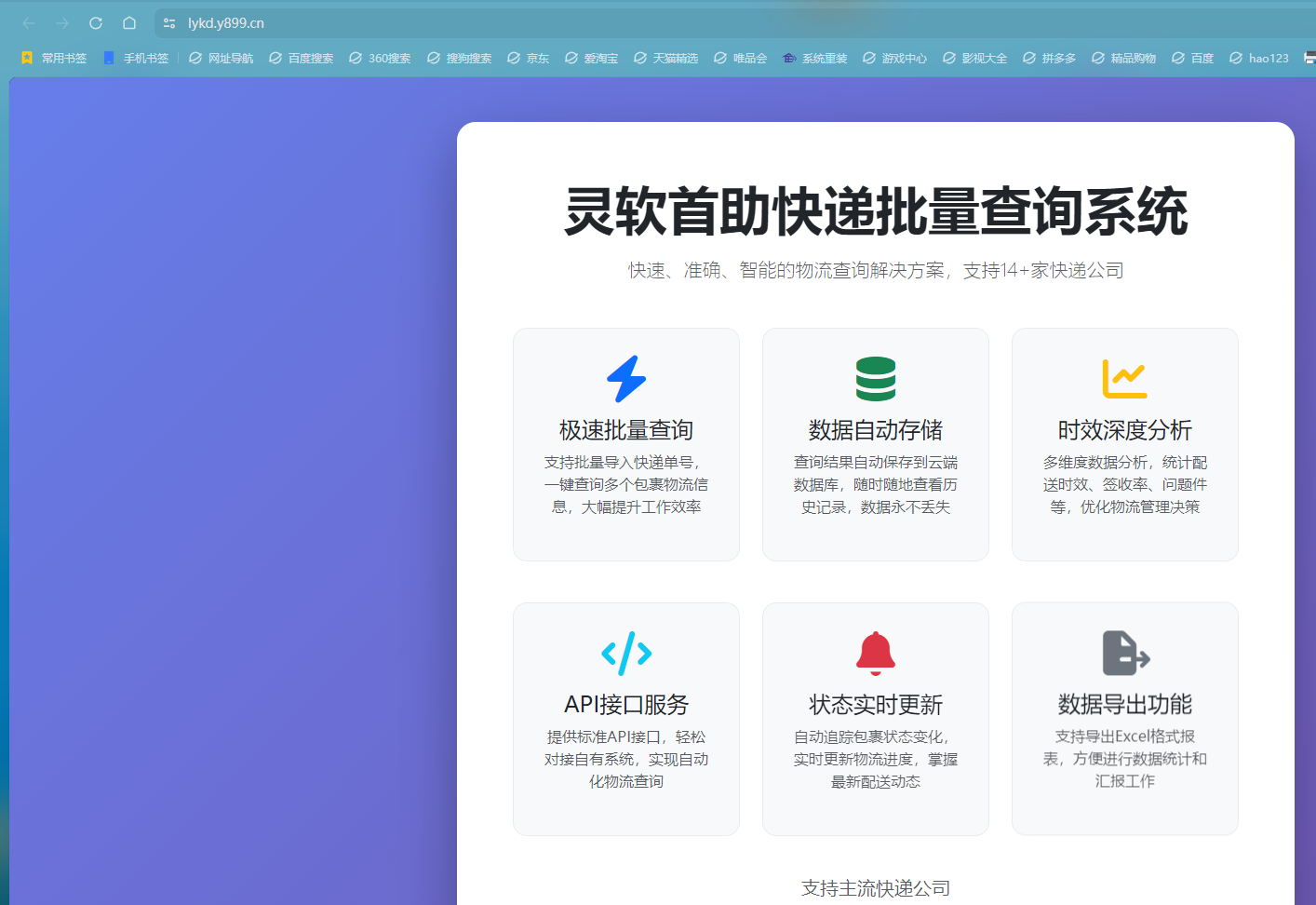1316x905 pixels.
Task: Click the green database storage icon
Action: click(876, 379)
